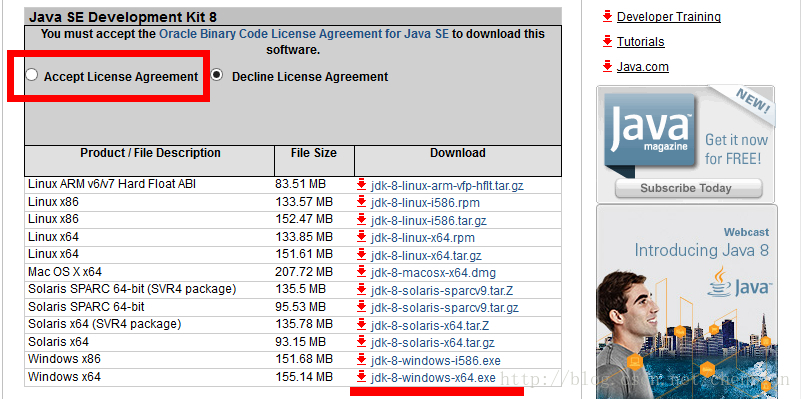Click download arrow icon beside jdk-8-macosx-x64.dmg
The width and height of the screenshot is (801, 399).
(362, 272)
